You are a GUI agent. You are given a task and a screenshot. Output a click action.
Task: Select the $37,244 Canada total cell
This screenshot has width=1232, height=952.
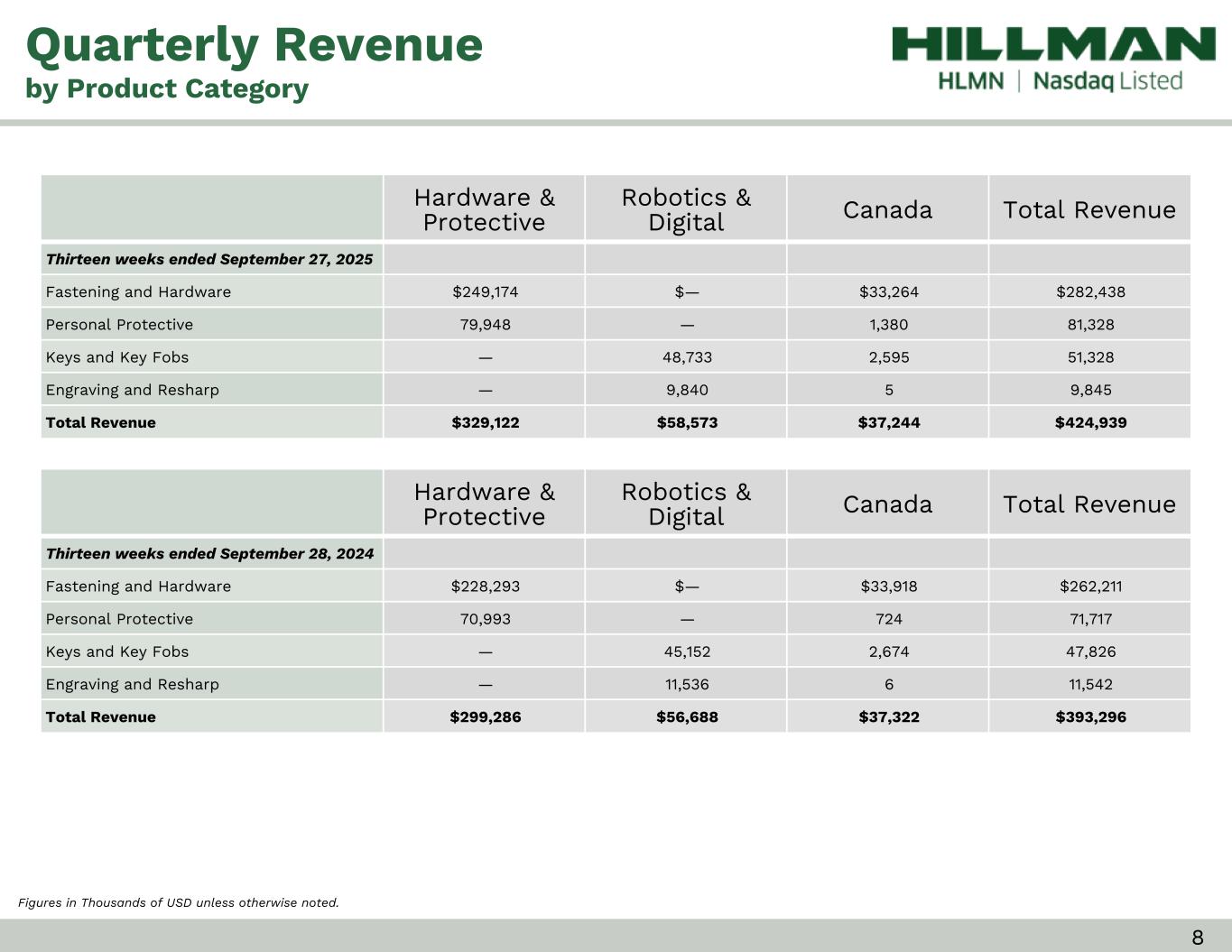click(x=888, y=422)
